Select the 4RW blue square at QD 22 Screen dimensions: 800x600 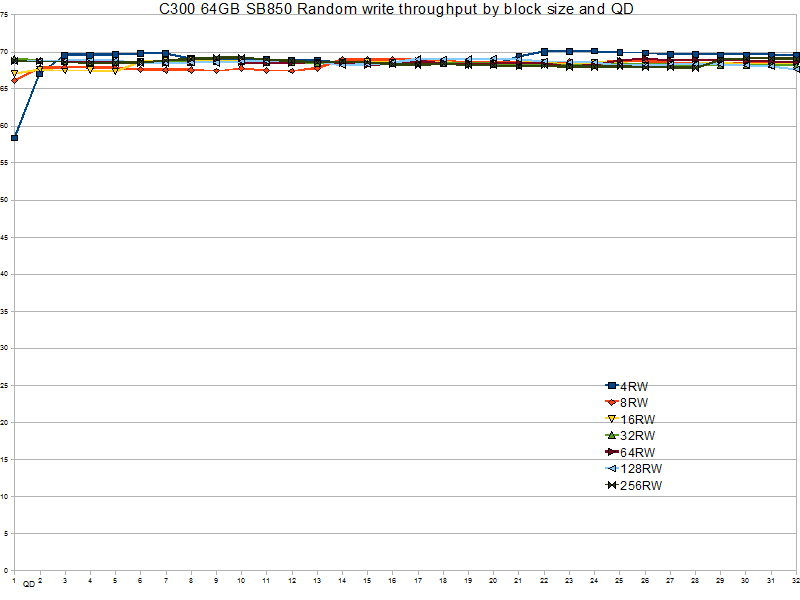click(x=544, y=52)
